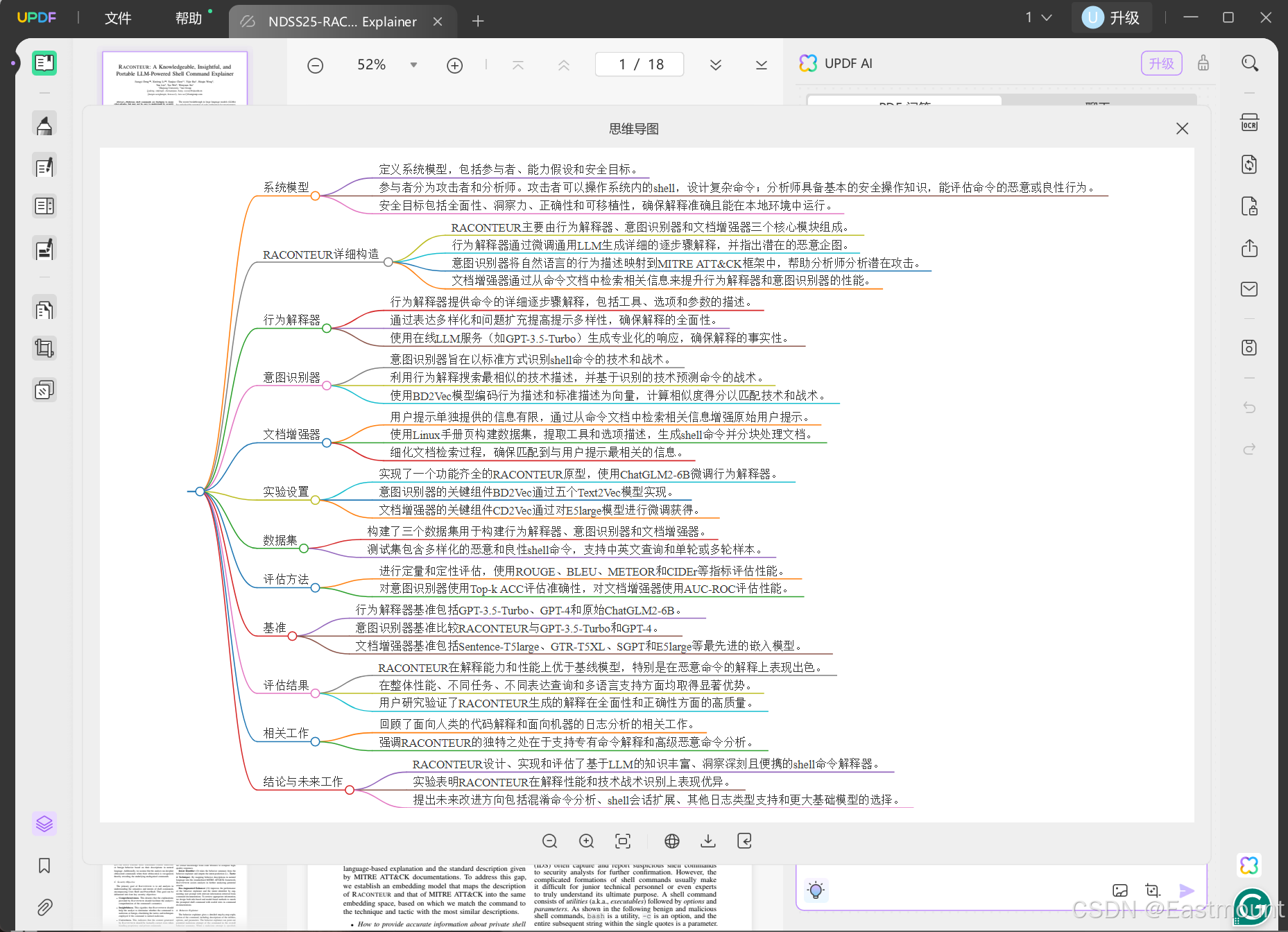This screenshot has width=1288, height=932.
Task: Select the 相关工作 mind map node
Action: (x=286, y=733)
